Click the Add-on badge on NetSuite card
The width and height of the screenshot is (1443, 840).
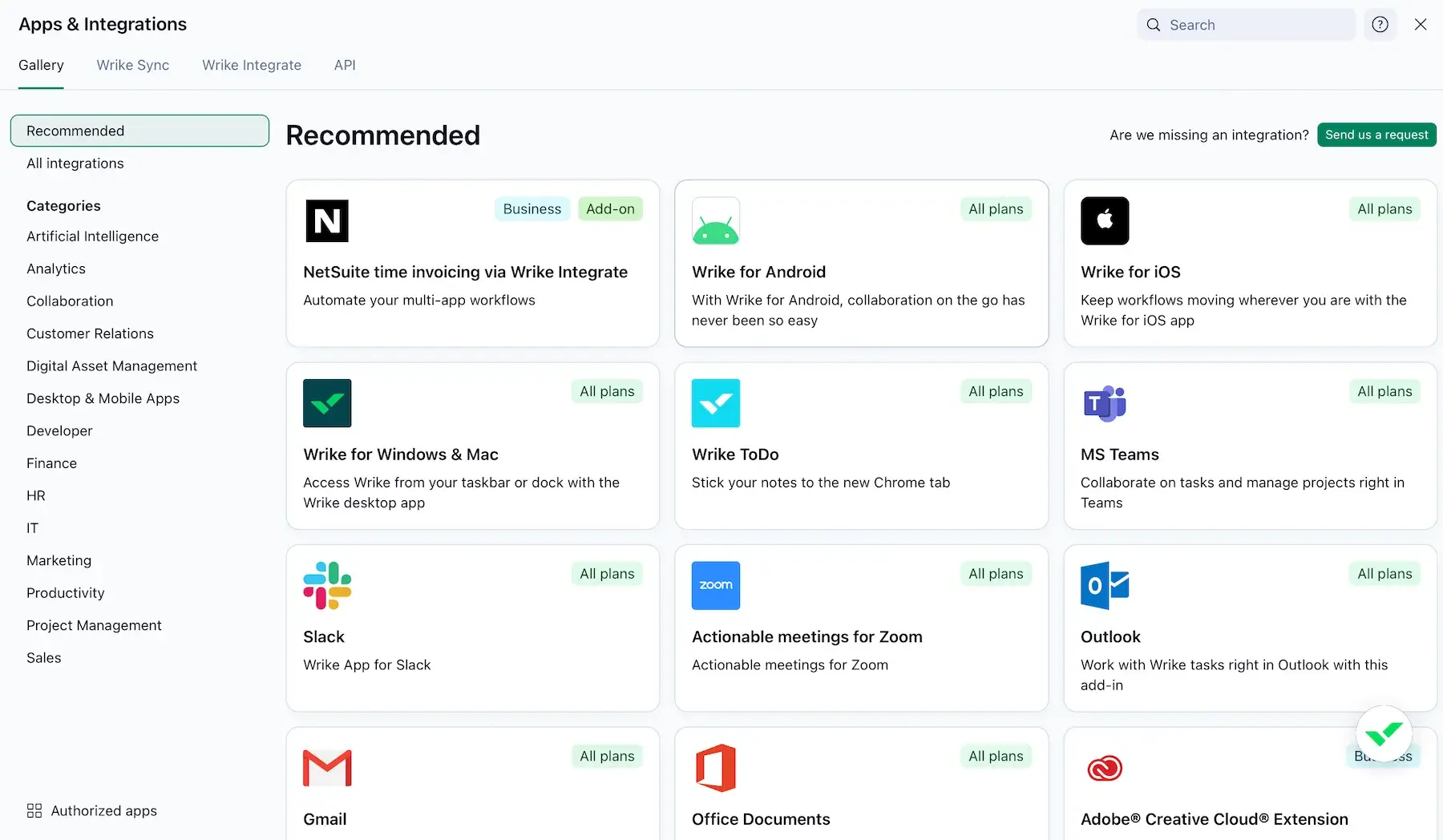610,209
